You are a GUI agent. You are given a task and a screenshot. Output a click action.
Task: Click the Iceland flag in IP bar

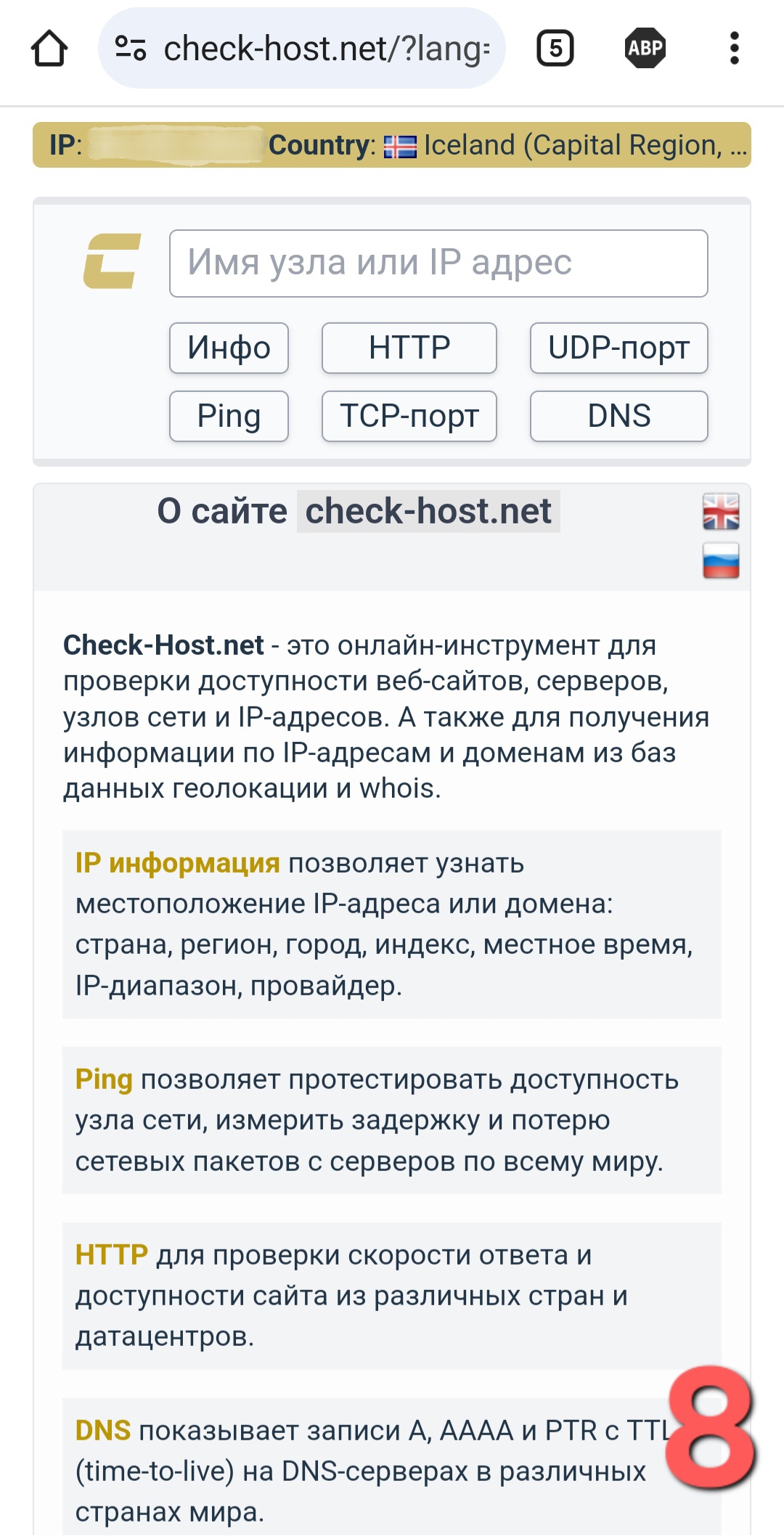click(400, 146)
